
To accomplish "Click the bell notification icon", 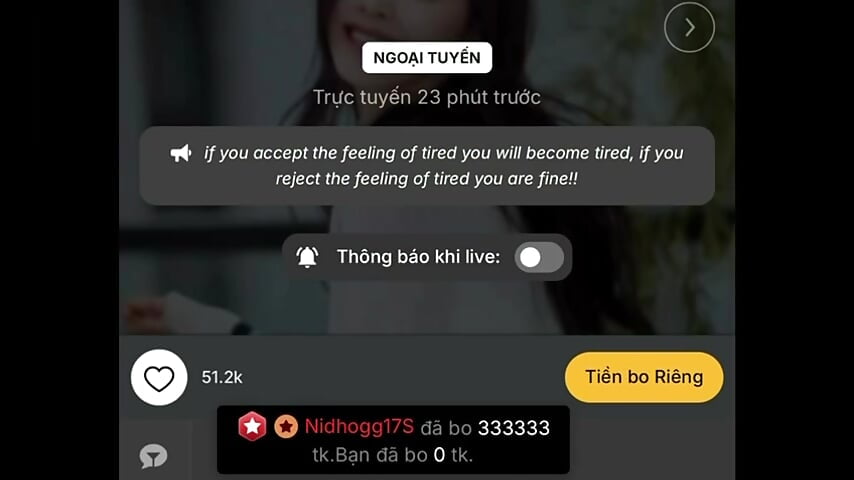I will tap(307, 257).
